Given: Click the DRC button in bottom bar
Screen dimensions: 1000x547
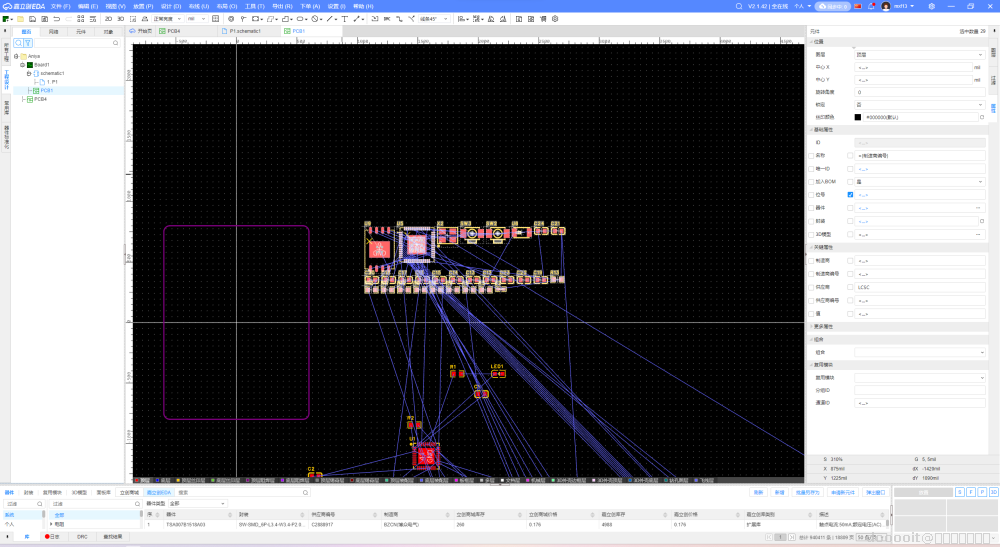Looking at the screenshot, I should point(82,537).
